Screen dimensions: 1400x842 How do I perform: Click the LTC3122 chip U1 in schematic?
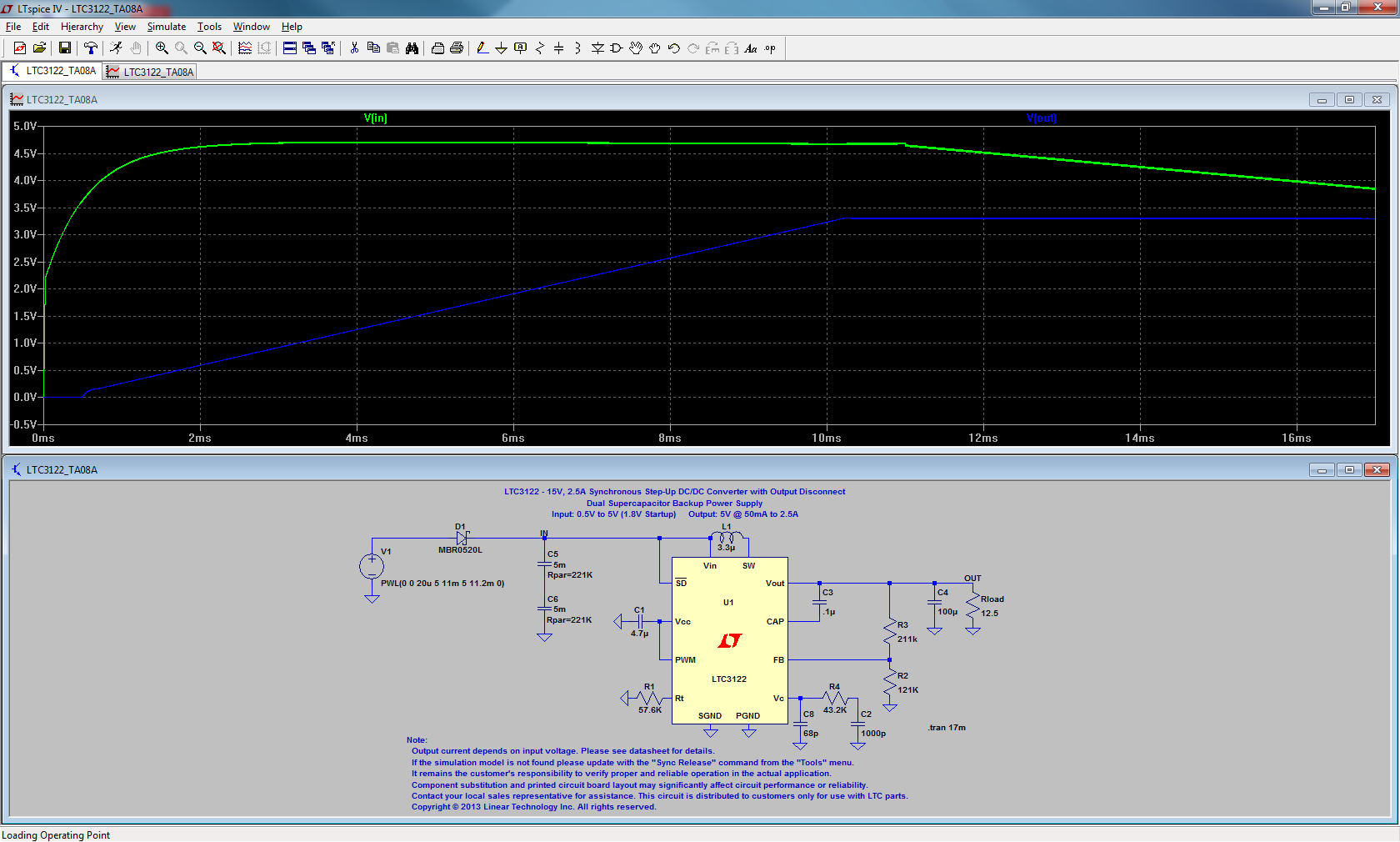point(730,640)
